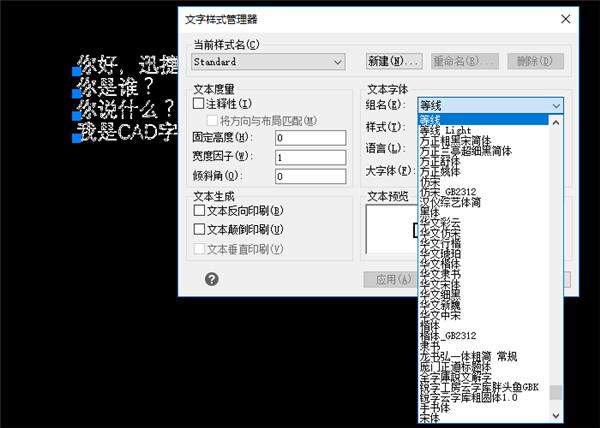Screen dimensions: 600x428
Task: Open the 当前样式名 Standard dropdown
Action: point(268,62)
